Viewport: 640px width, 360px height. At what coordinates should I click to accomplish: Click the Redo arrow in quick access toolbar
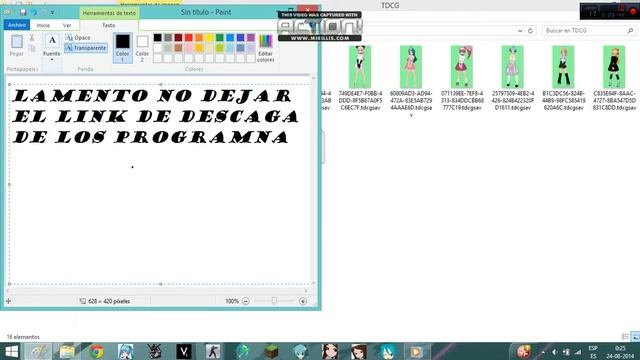pyautogui.click(x=44, y=12)
